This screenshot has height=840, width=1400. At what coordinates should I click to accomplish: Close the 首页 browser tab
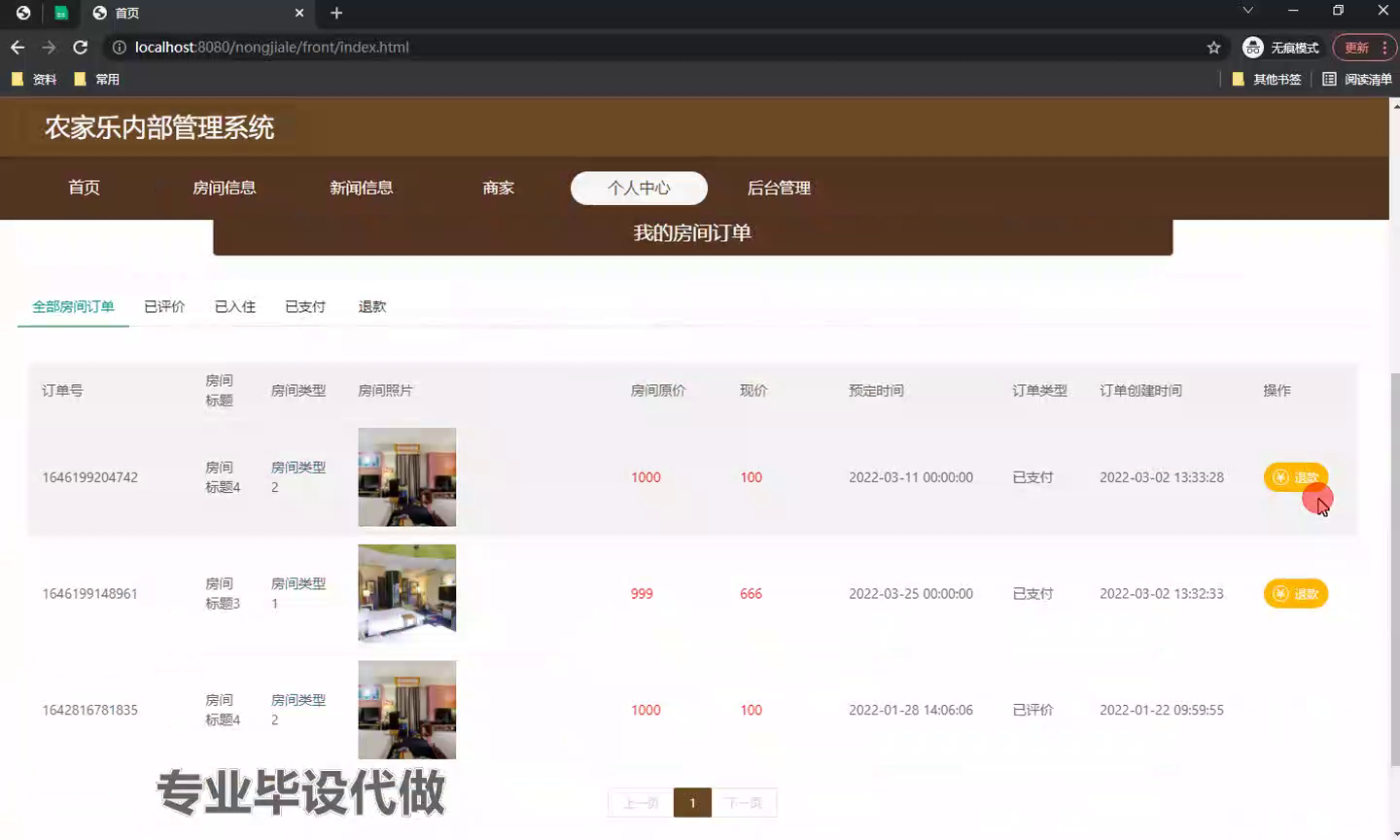click(x=299, y=13)
